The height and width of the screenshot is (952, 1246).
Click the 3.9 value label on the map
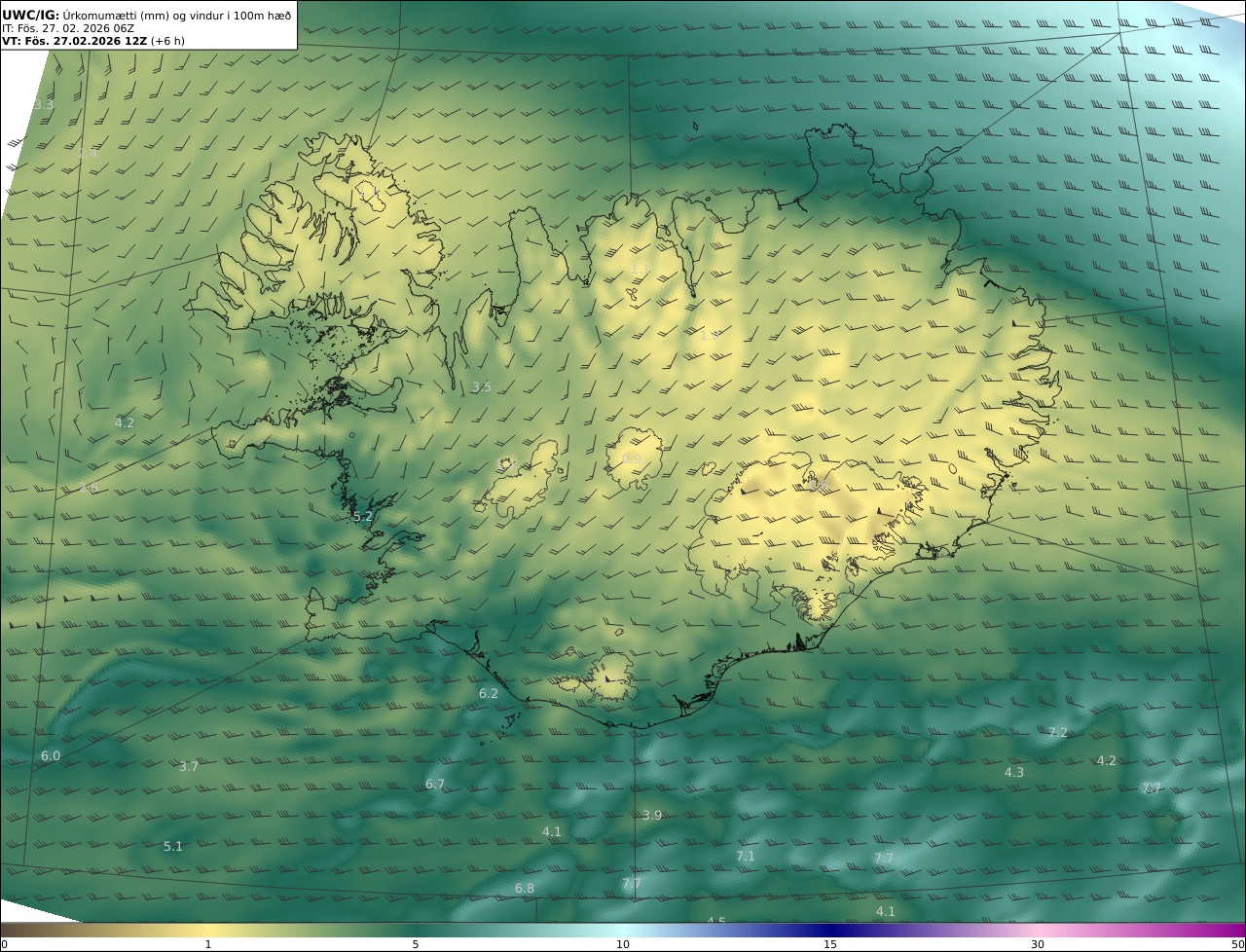click(x=652, y=815)
